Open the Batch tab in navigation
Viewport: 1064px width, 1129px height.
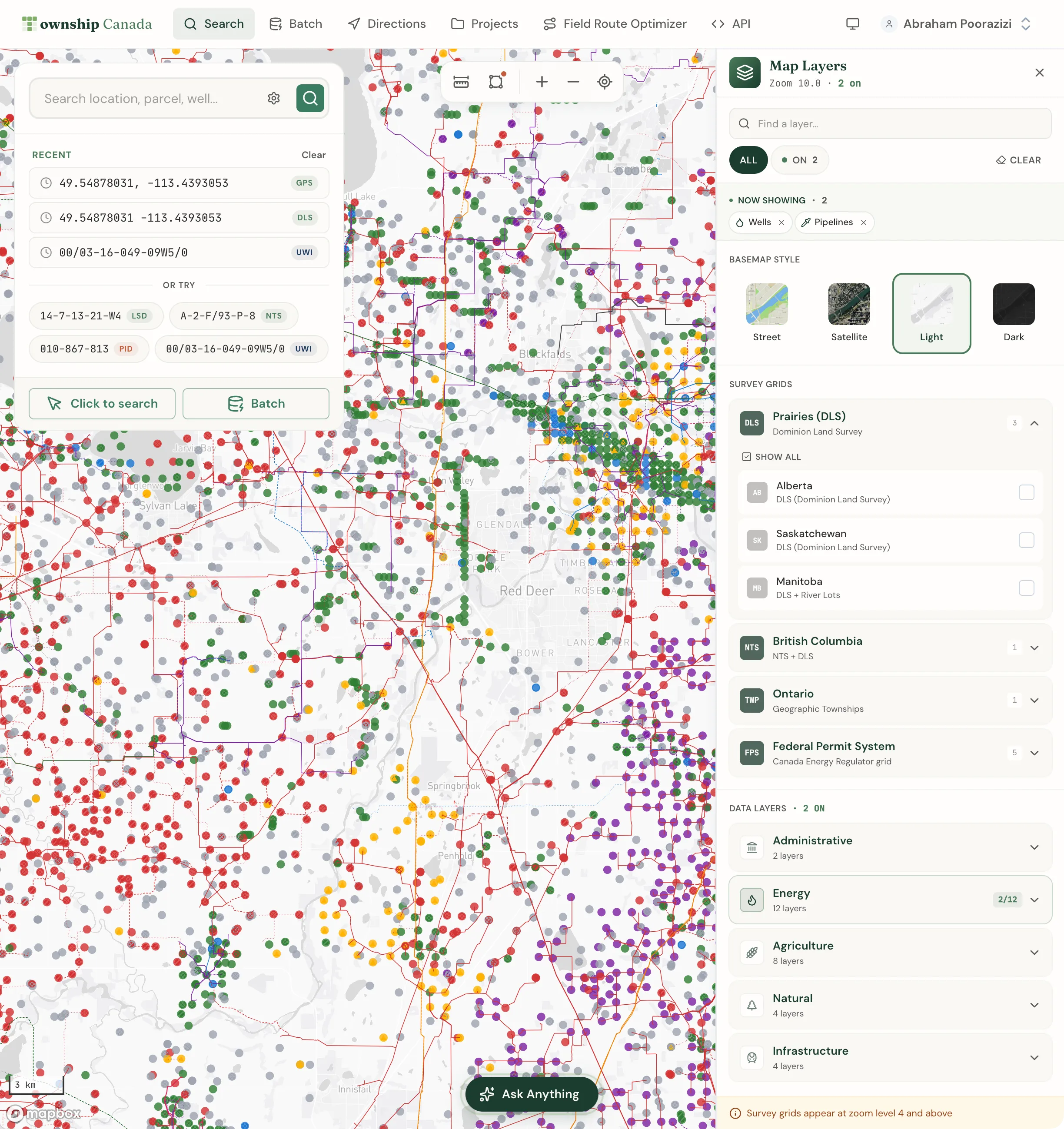[296, 24]
